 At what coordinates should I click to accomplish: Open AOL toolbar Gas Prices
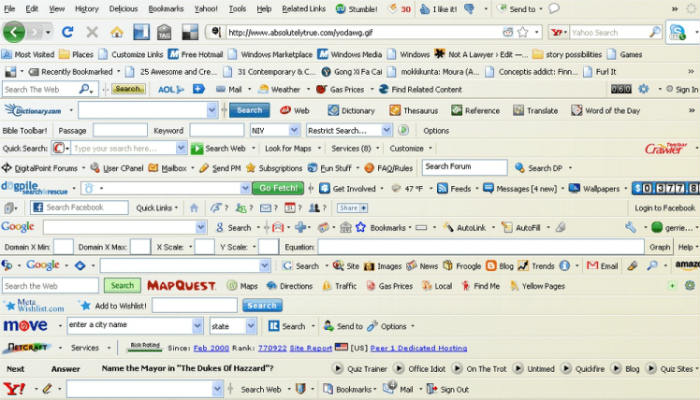point(340,89)
